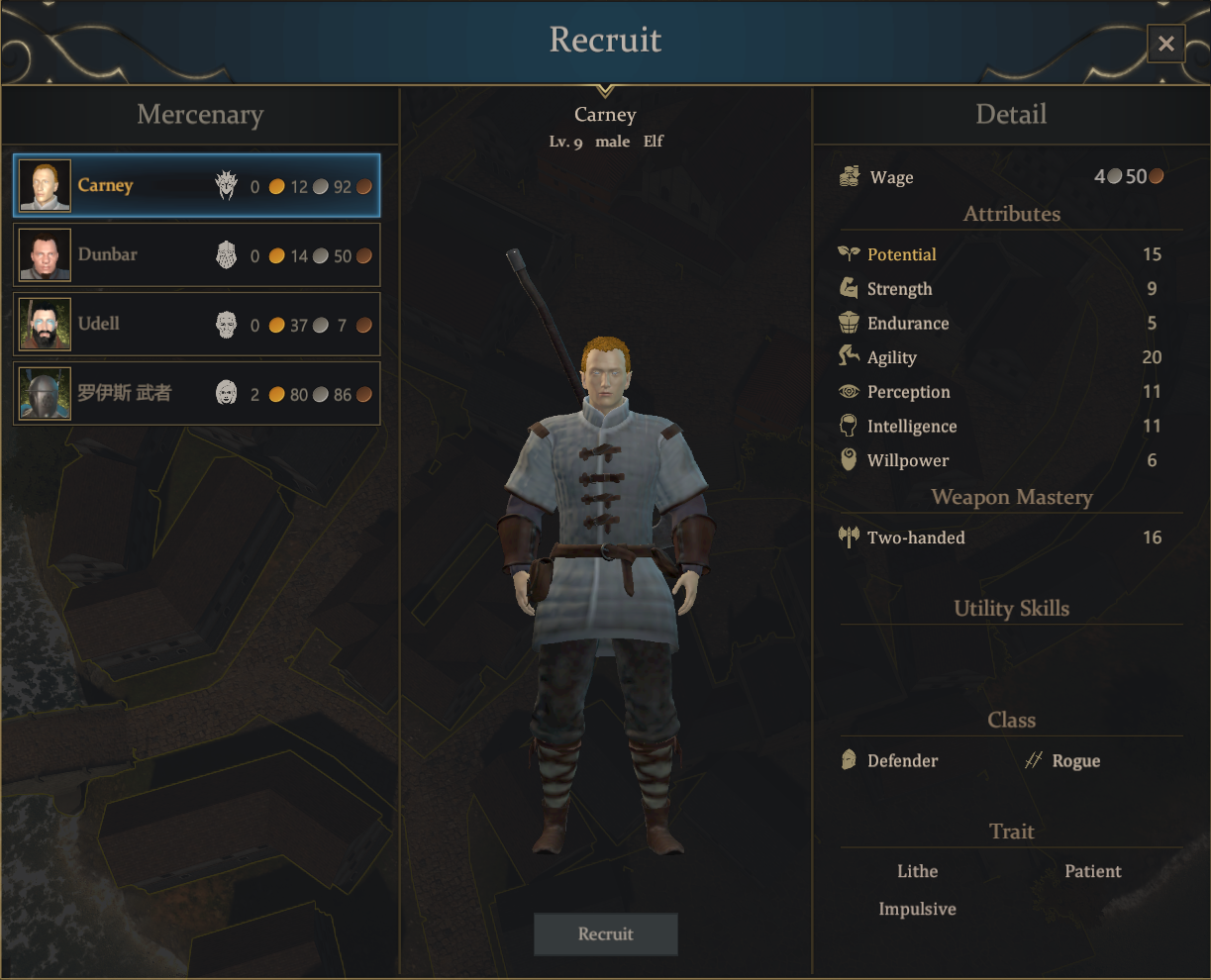Screen dimensions: 1211x980
Task: Select Udell in the mercenary list
Action: tap(197, 324)
